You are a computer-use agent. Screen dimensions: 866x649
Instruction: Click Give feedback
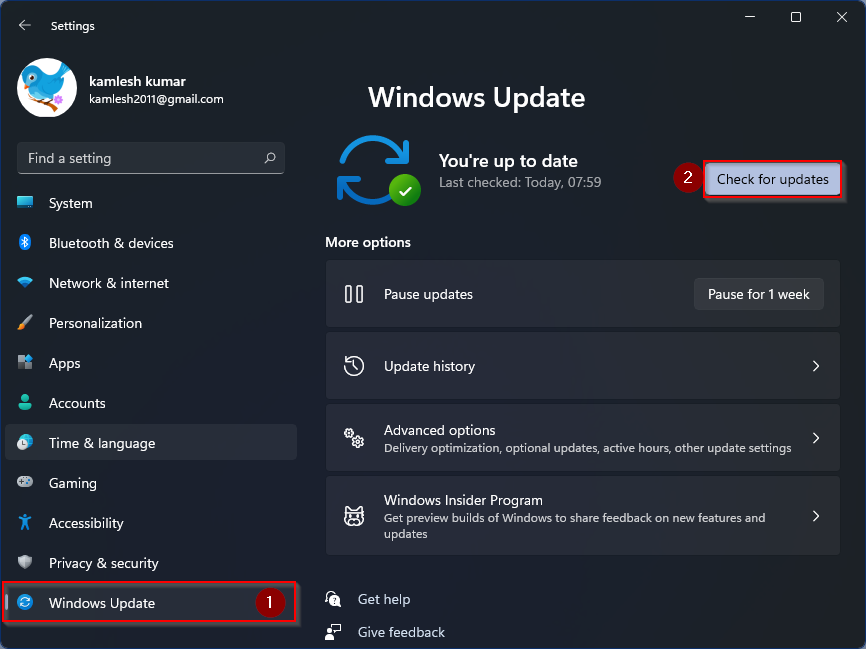pos(399,632)
